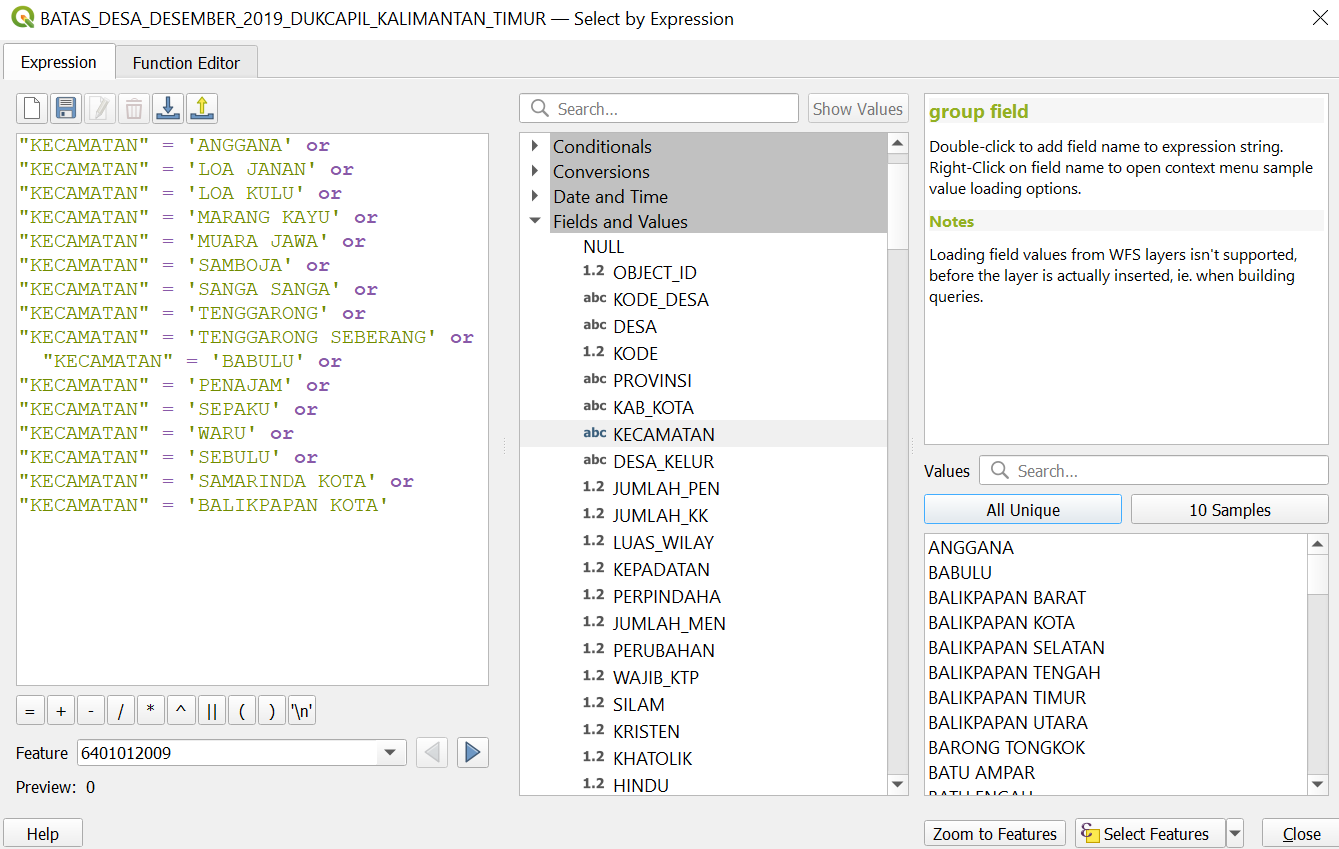Click the import user expressions icon

168,108
